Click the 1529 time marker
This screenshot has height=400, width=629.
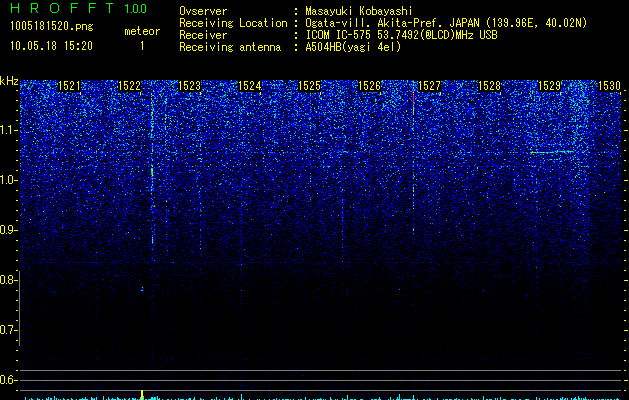pos(550,86)
